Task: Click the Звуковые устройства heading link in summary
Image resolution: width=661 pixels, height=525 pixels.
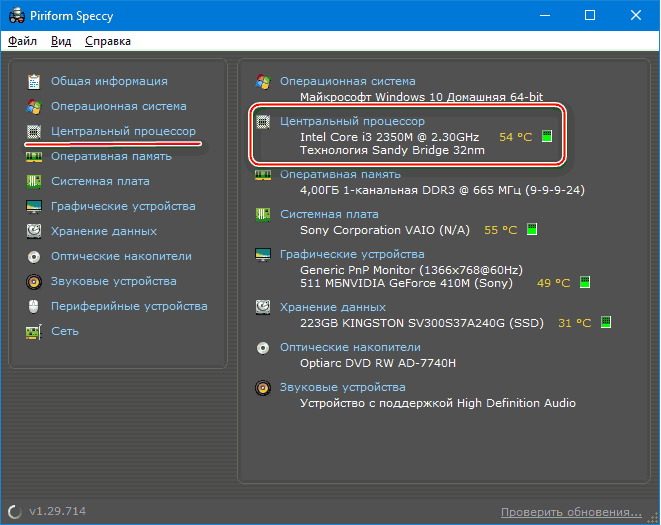Action: tap(343, 387)
